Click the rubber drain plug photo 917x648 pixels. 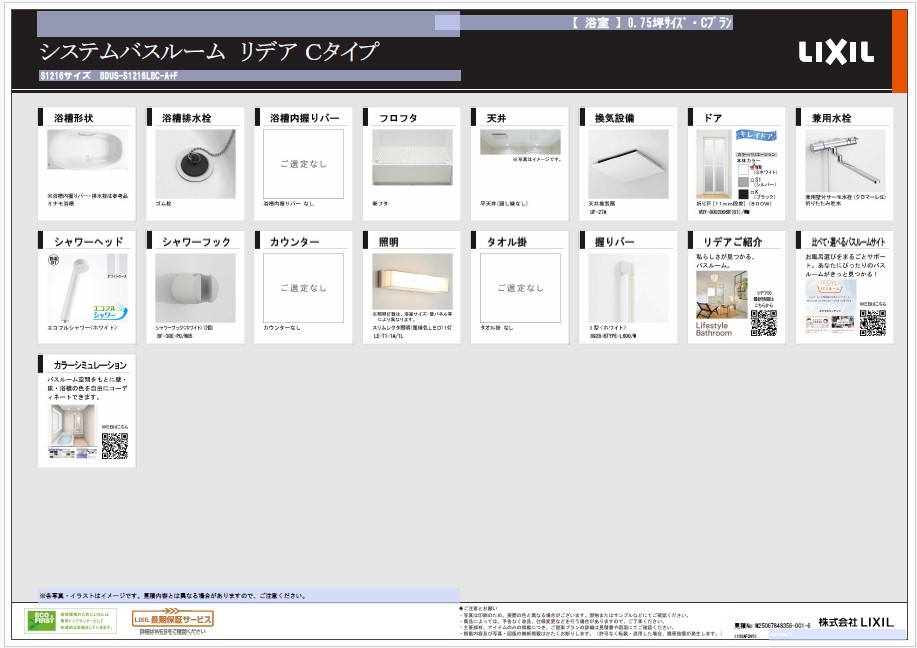195,164
